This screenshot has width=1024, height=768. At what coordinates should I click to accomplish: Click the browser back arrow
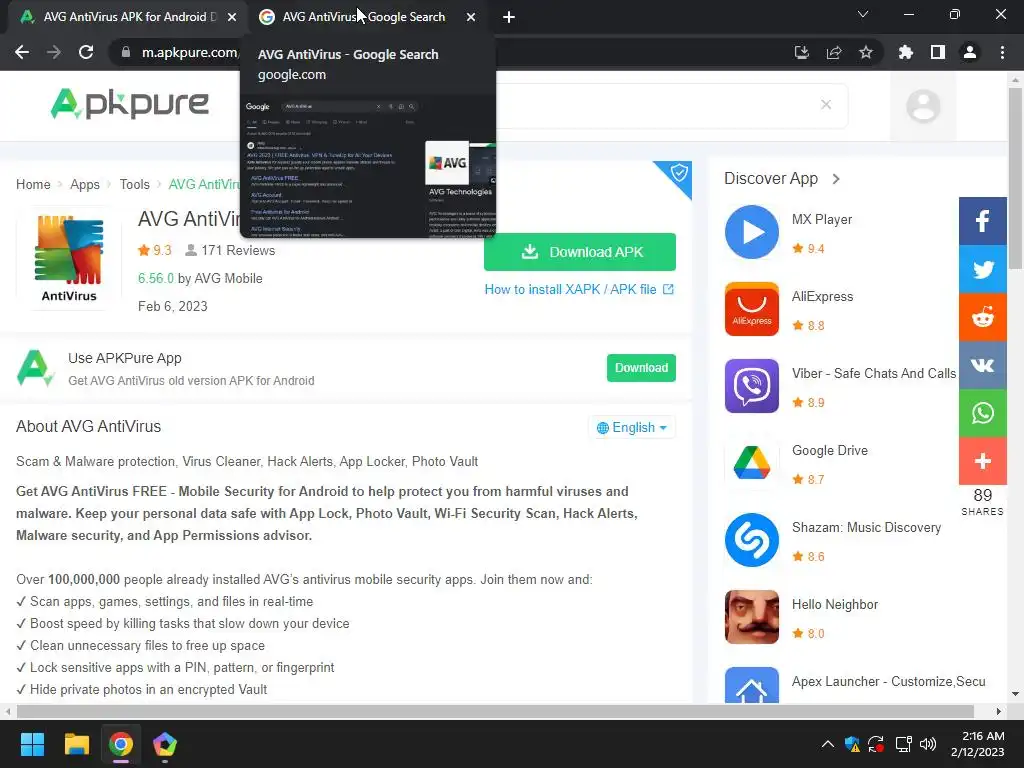tap(22, 52)
